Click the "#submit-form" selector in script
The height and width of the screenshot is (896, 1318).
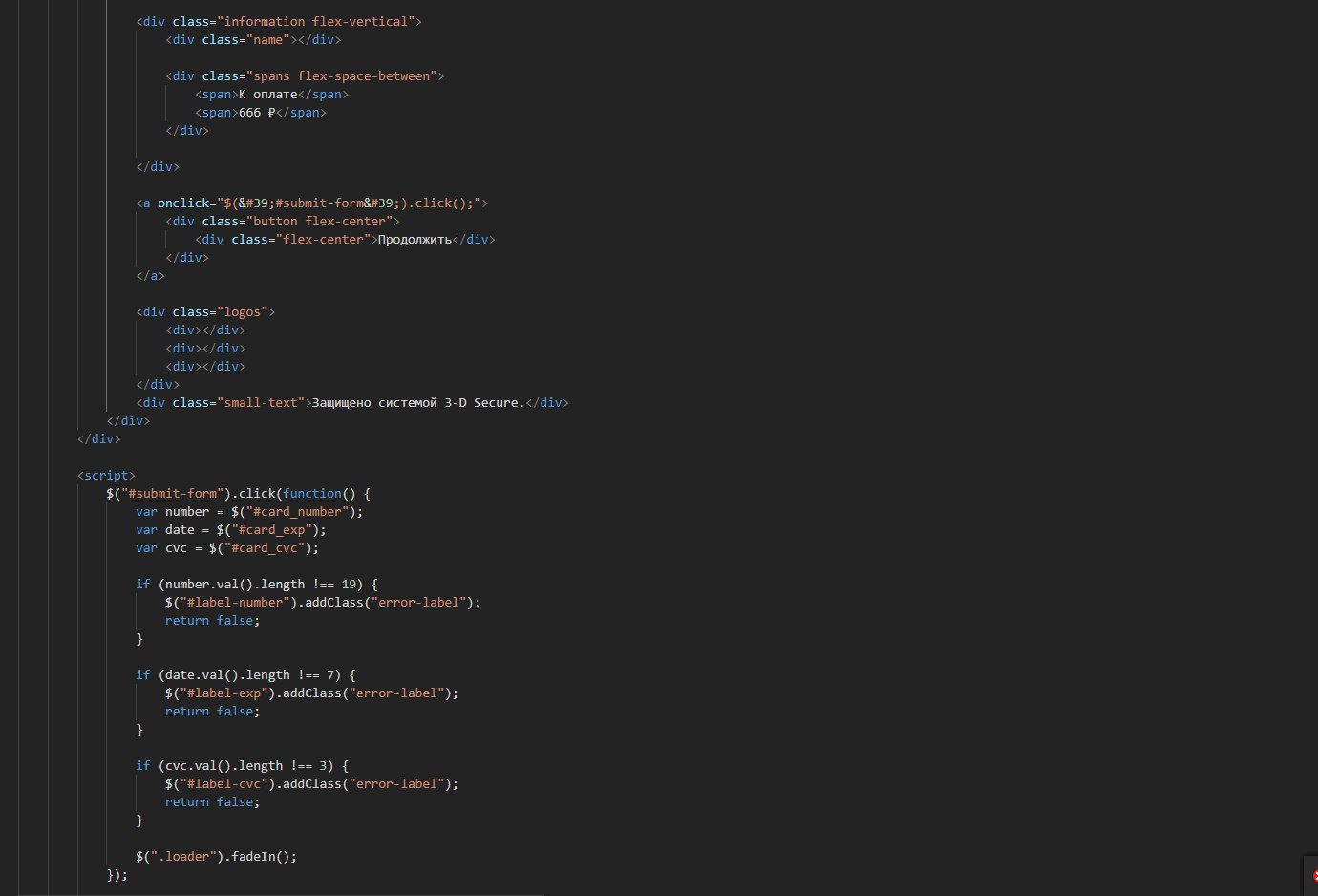click(x=172, y=493)
